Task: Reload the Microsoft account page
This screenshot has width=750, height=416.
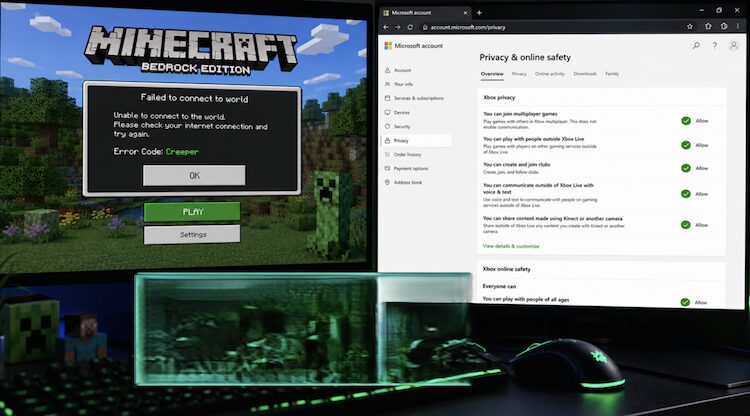Action: [410, 27]
